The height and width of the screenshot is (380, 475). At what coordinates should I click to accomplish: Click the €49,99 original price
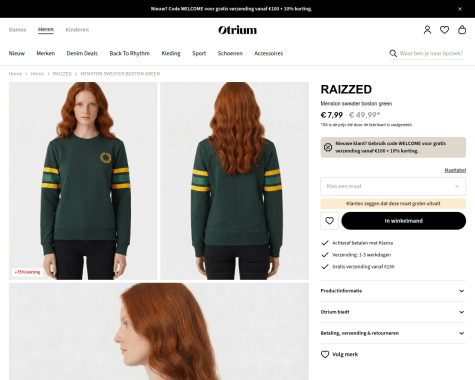point(364,115)
